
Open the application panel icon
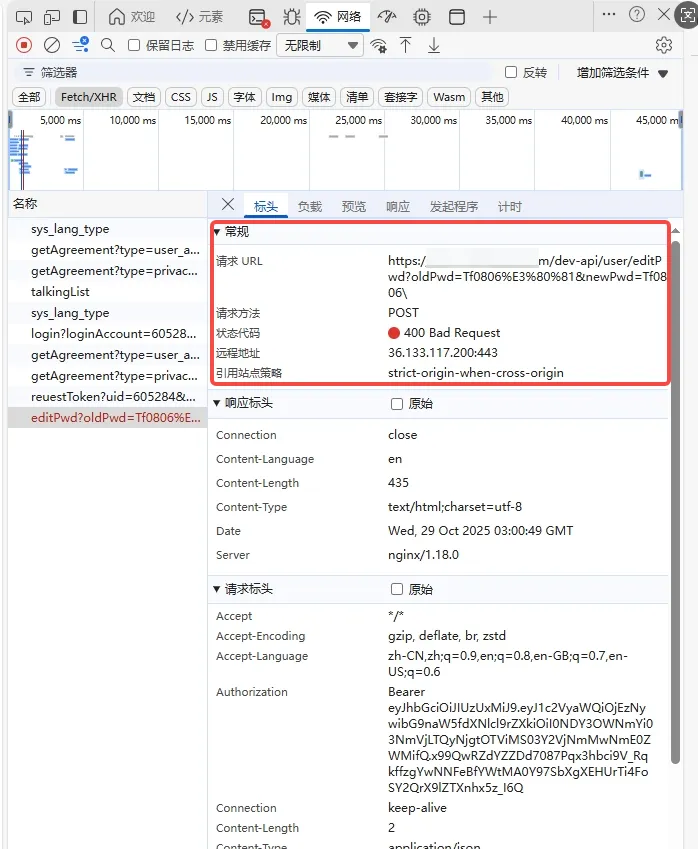tap(456, 17)
